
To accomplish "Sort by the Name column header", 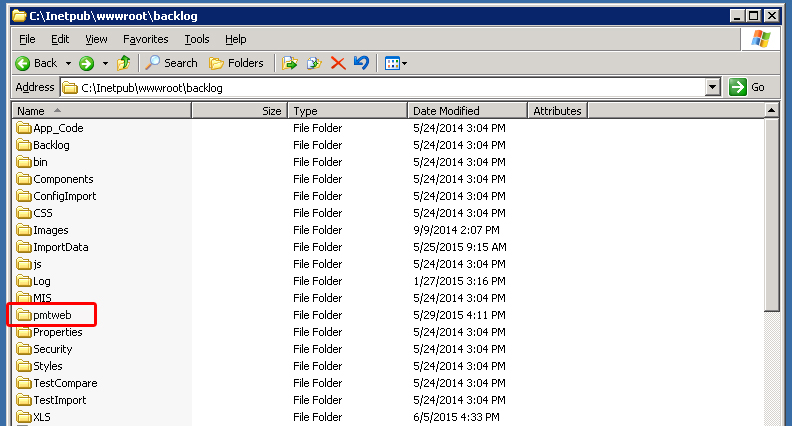I will (102, 111).
